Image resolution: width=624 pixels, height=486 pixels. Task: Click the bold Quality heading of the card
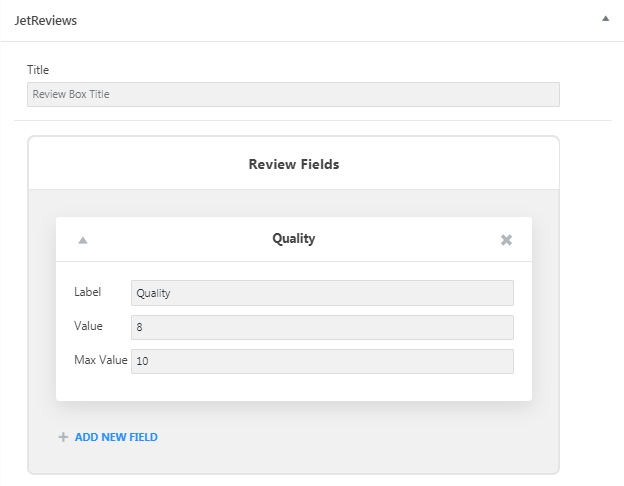[294, 238]
